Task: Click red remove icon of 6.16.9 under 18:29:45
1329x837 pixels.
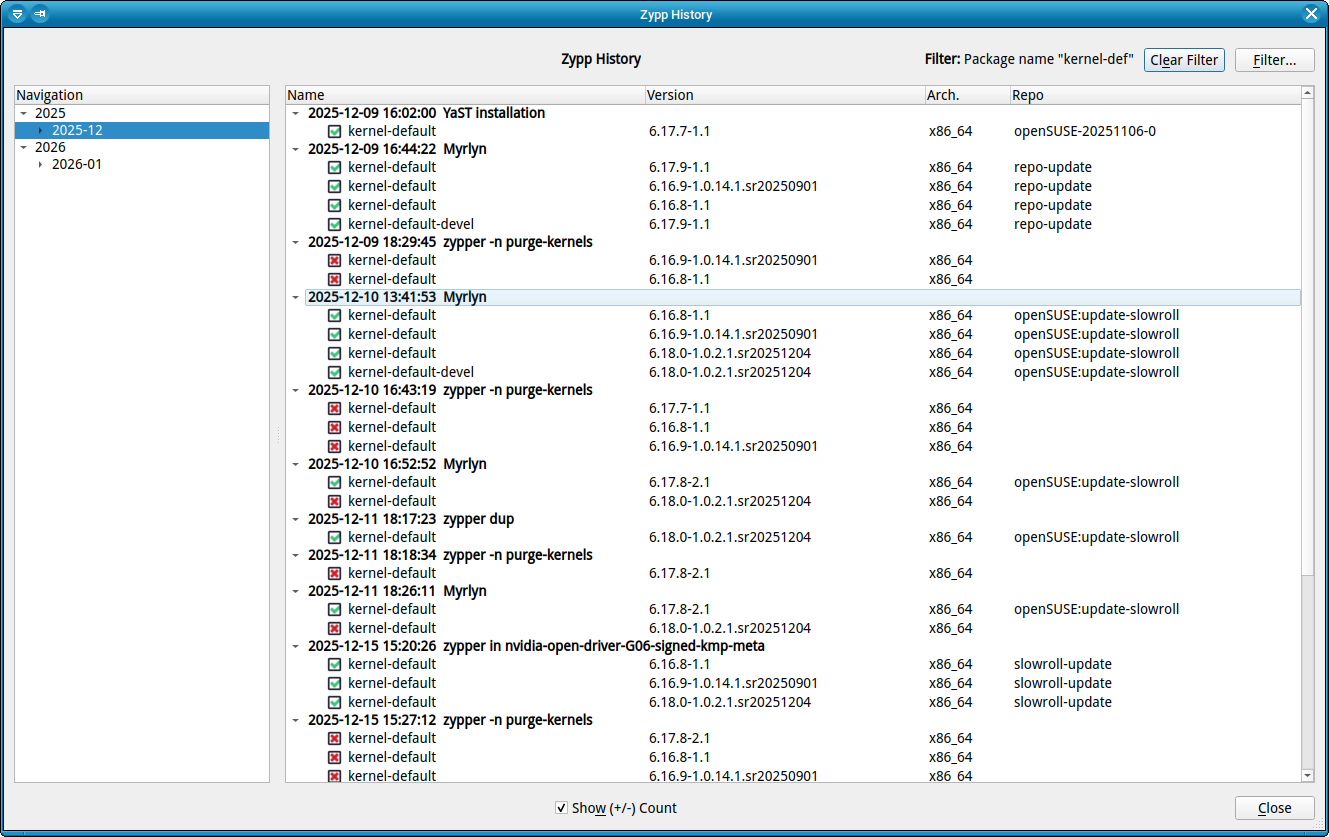Action: tap(334, 260)
